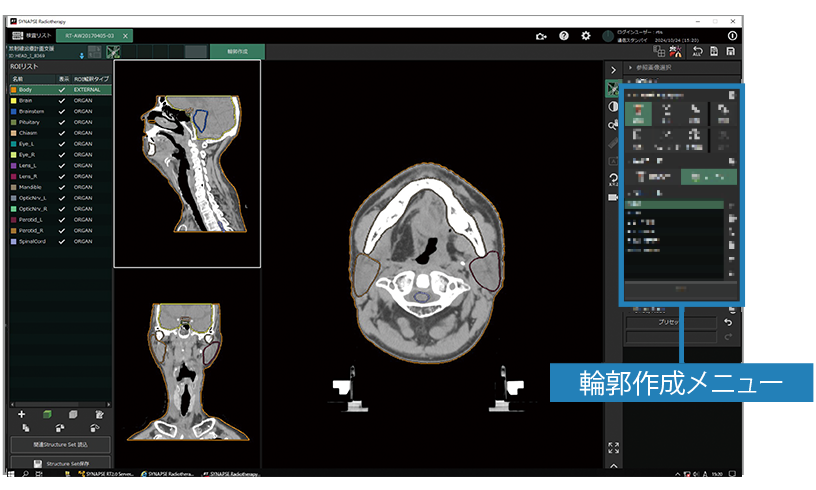The height and width of the screenshot is (490, 816).
Task: Click the four-arrow fullscreen expand icon
Action: 613,447
